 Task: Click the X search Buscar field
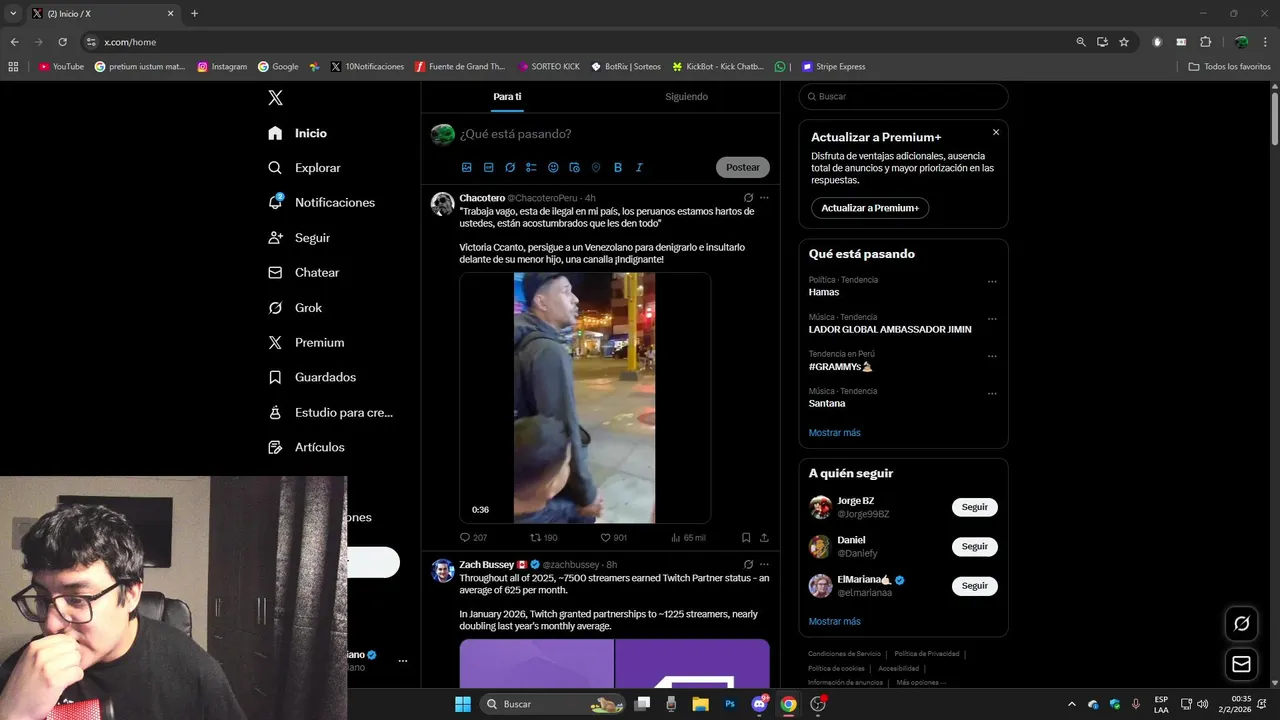pyautogui.click(x=904, y=97)
